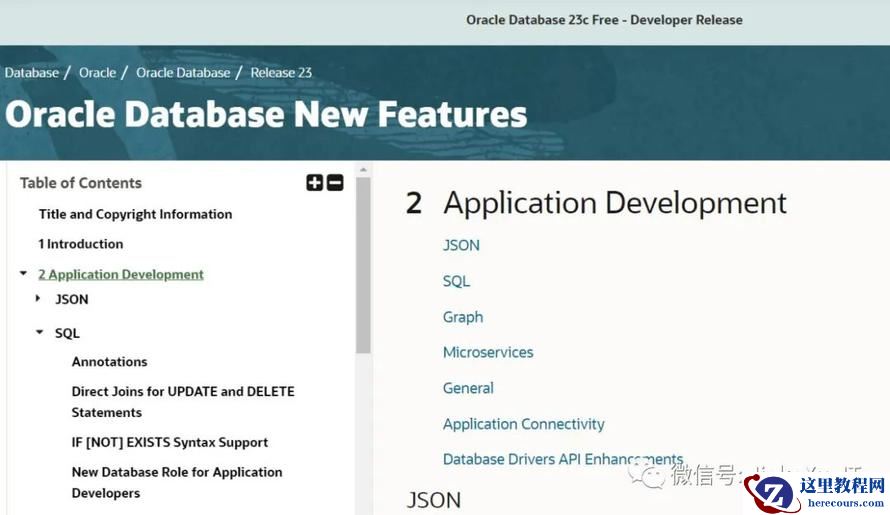Follow the Microservices link
This screenshot has width=890, height=515.
[488, 353]
